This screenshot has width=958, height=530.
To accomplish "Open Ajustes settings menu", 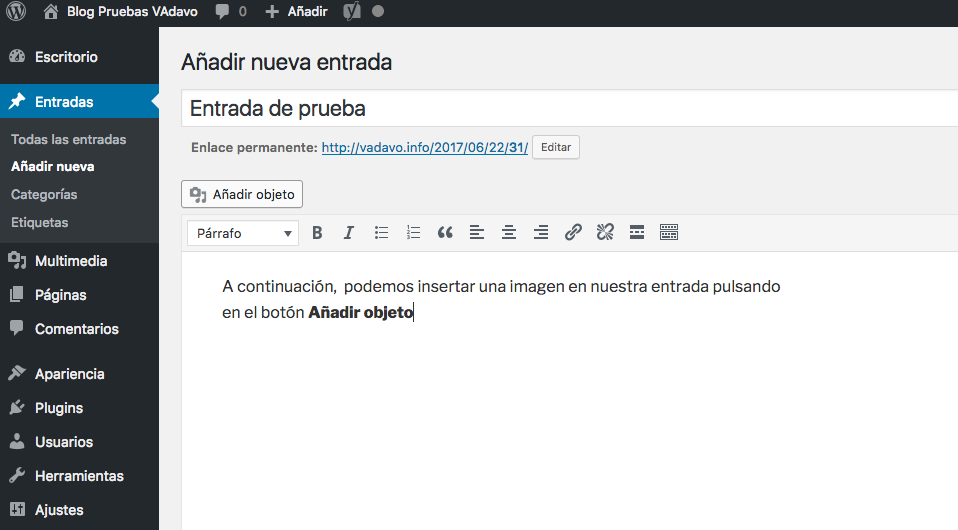I will 59,510.
